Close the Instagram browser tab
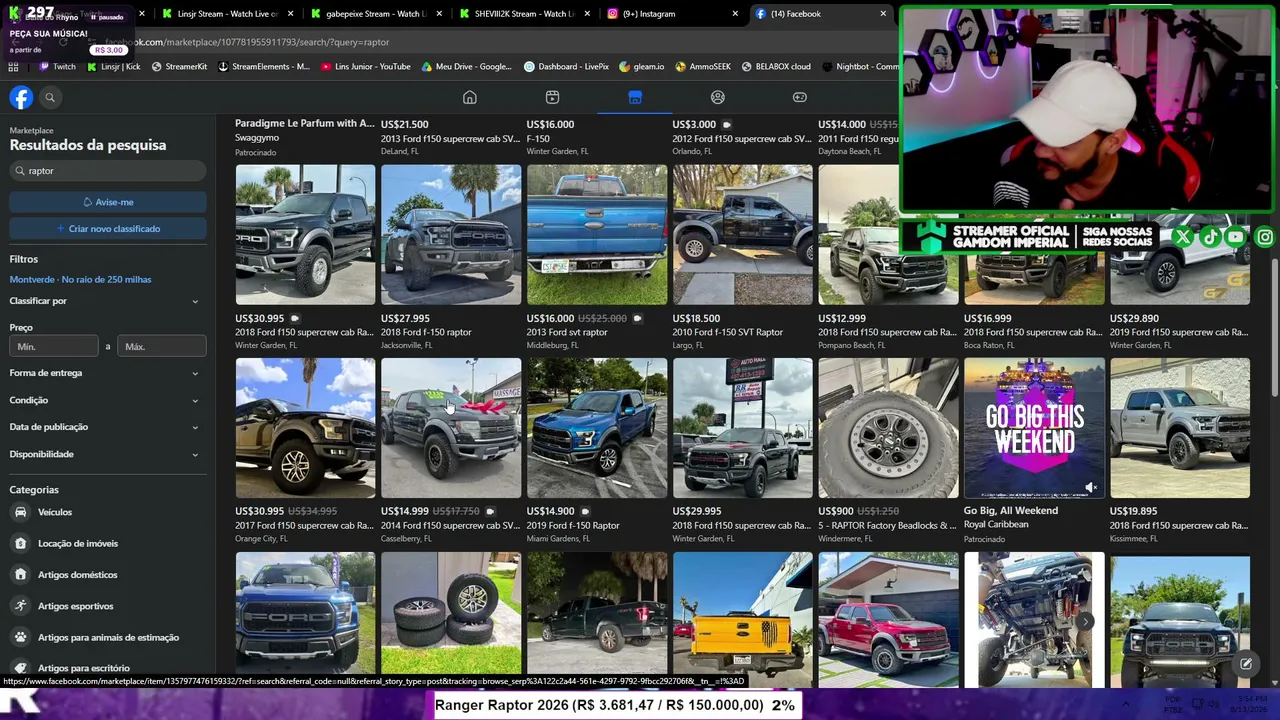1280x720 pixels. pyautogui.click(x=735, y=14)
